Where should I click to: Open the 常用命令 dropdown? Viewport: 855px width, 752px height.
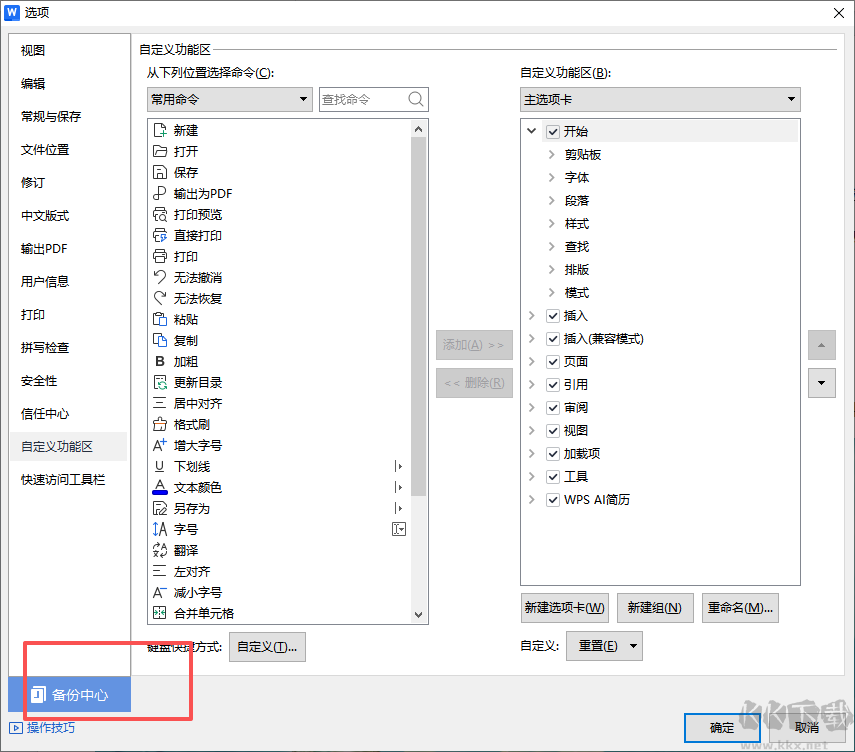[230, 99]
